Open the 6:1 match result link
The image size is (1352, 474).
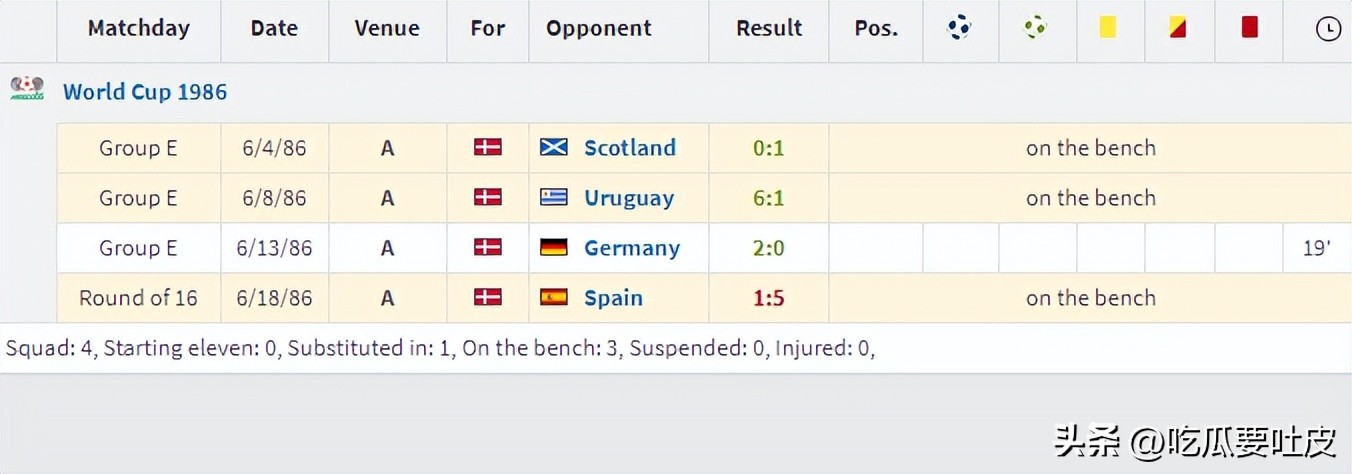click(x=768, y=198)
